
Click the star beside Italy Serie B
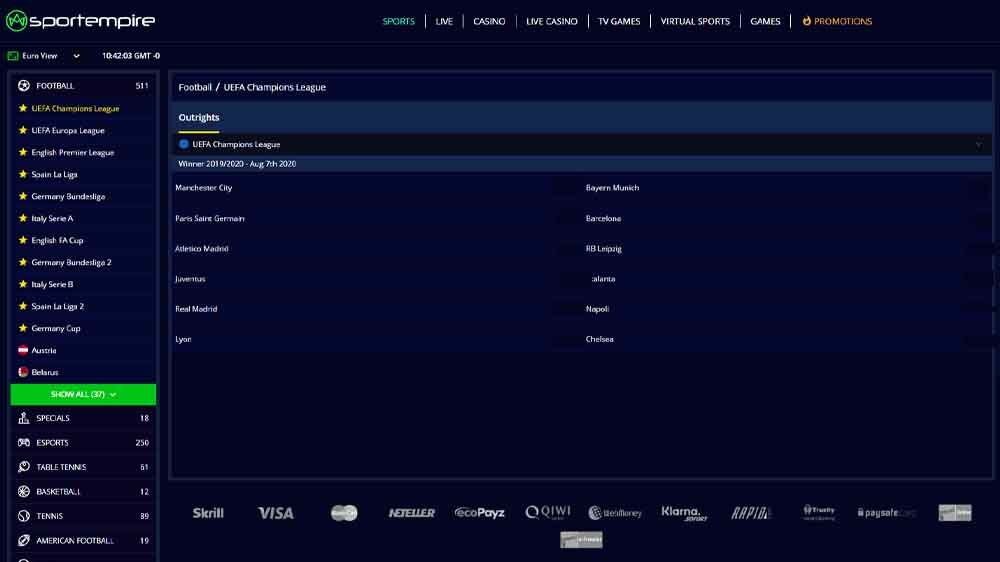click(x=23, y=285)
